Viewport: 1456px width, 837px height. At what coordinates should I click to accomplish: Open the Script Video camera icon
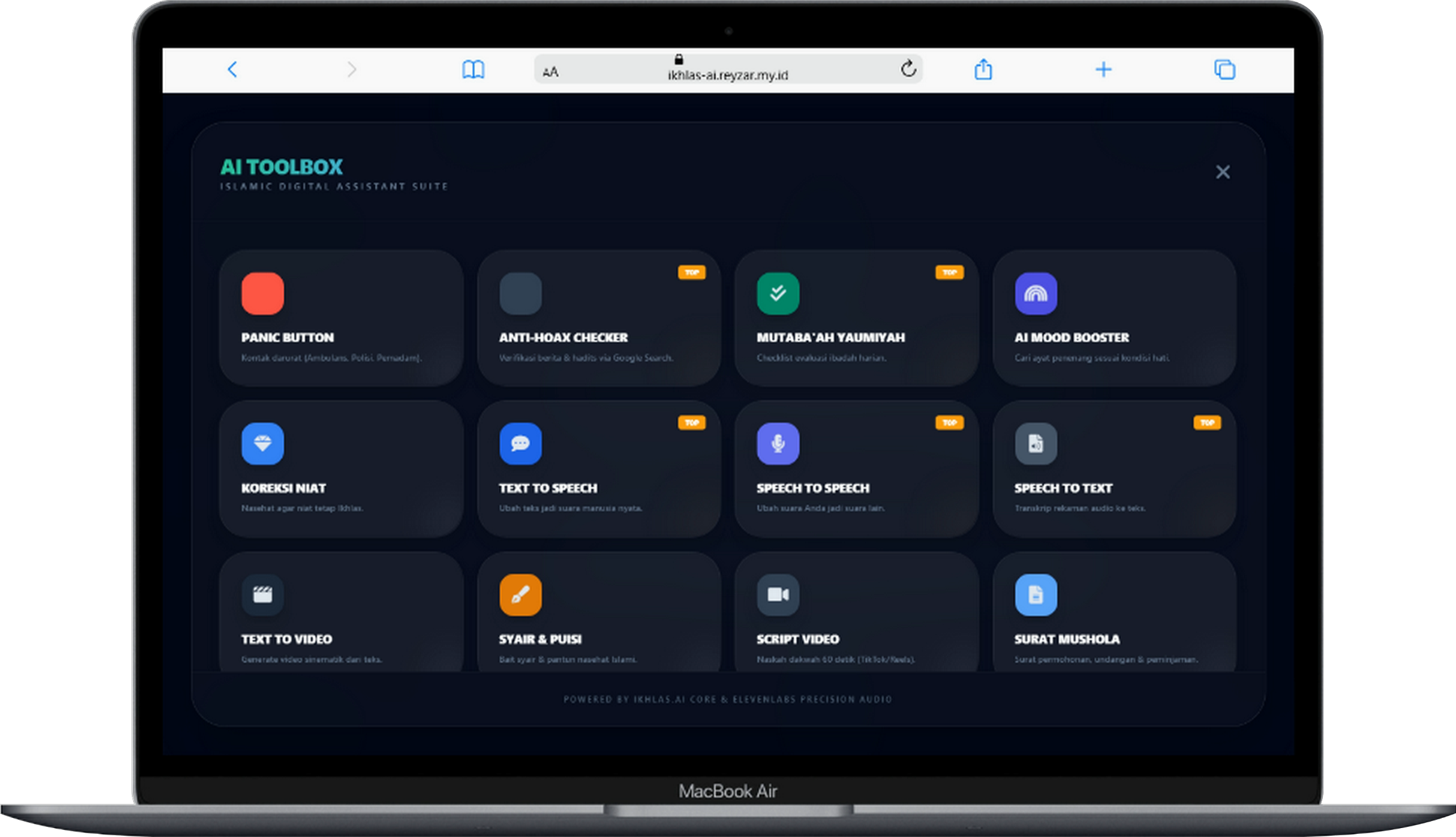(778, 595)
